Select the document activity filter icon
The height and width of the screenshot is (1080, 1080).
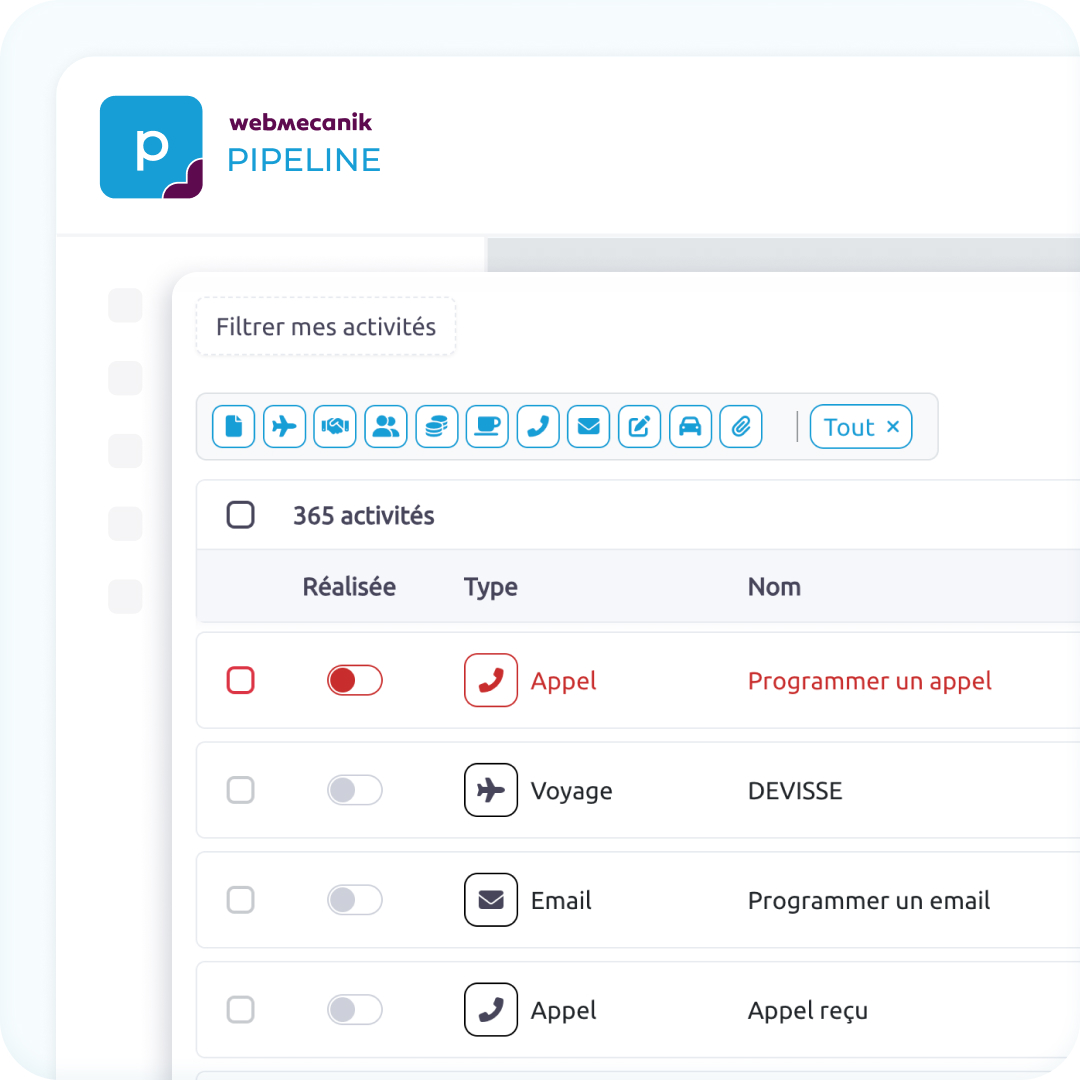[233, 427]
